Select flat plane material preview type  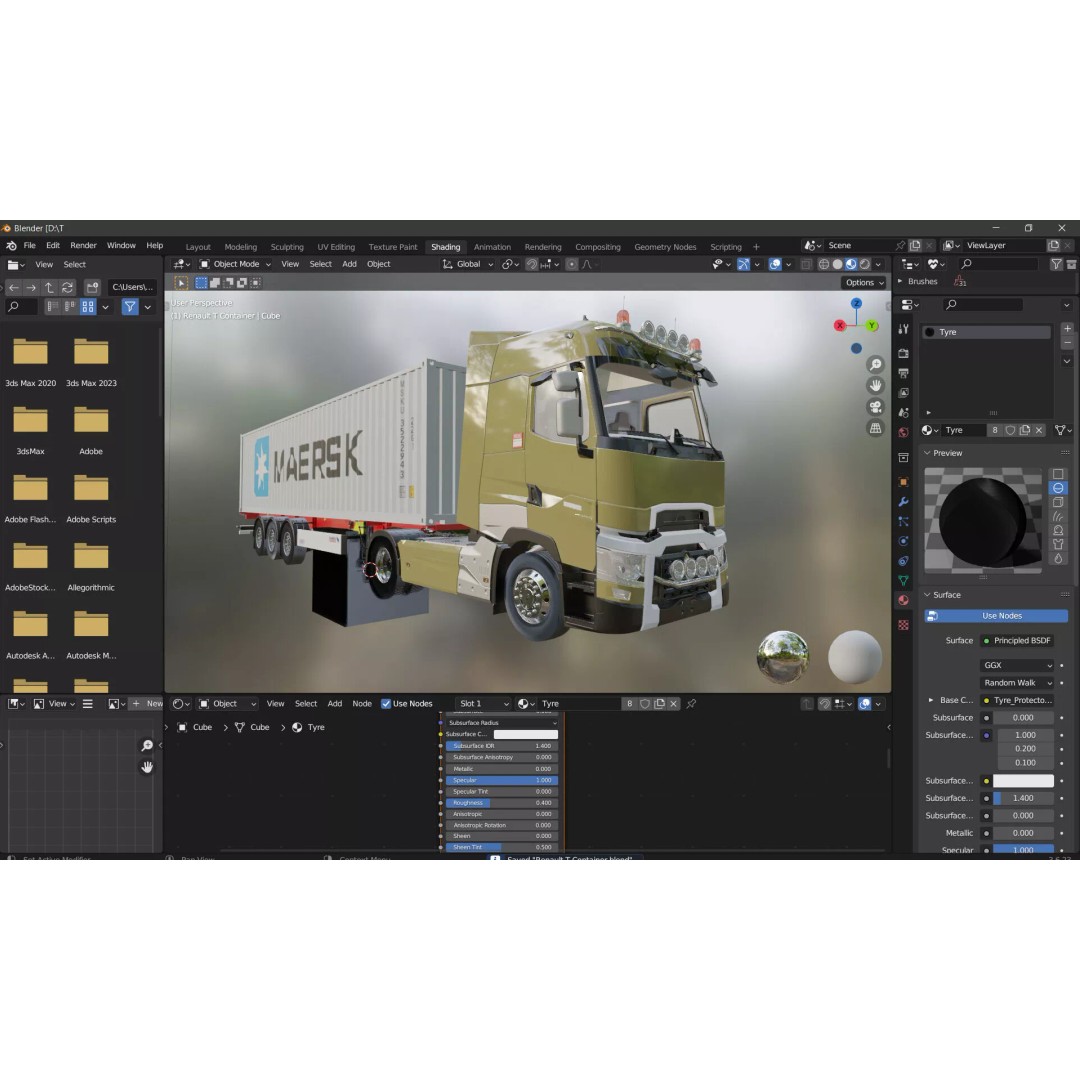[1059, 474]
